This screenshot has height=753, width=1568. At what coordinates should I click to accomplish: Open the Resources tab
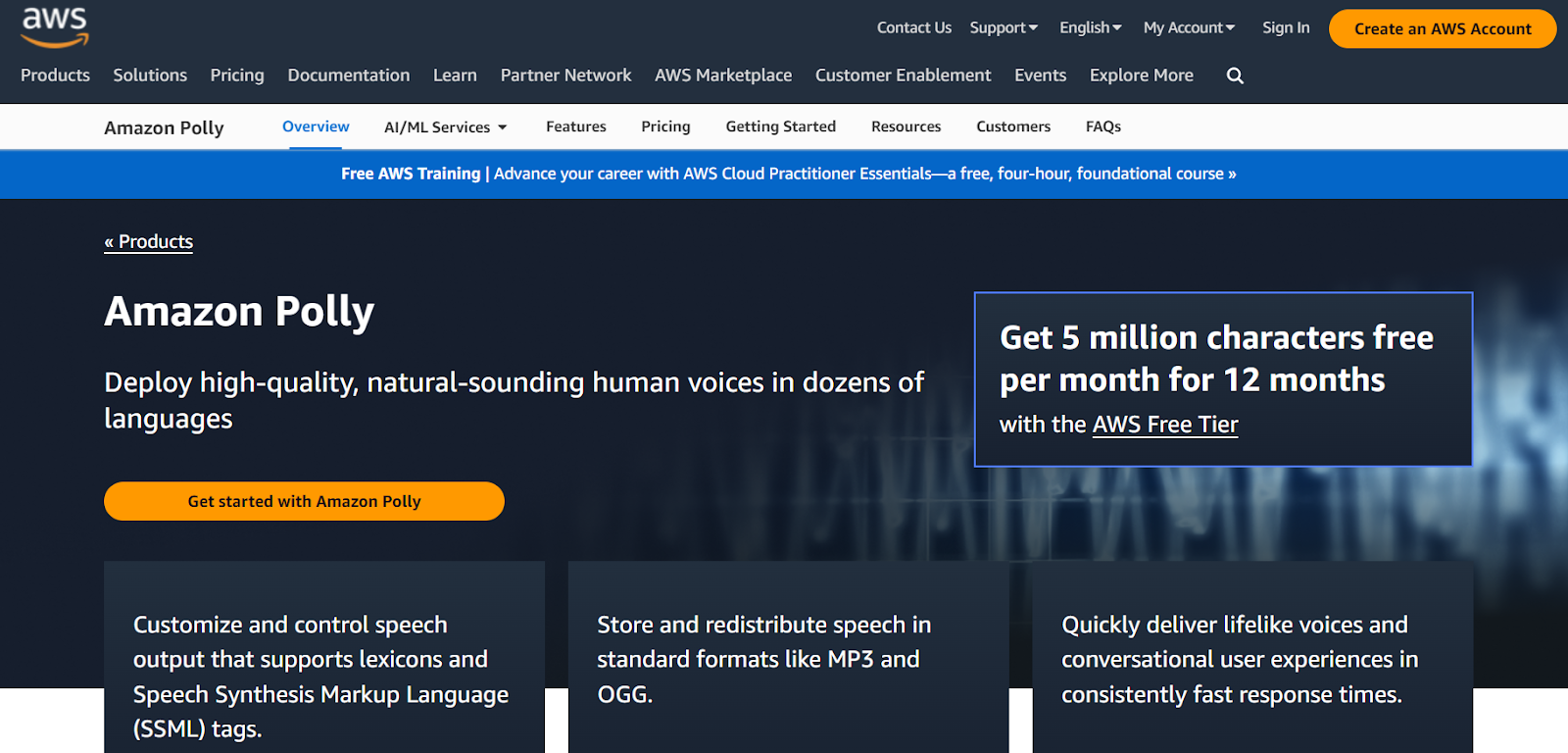pos(906,126)
